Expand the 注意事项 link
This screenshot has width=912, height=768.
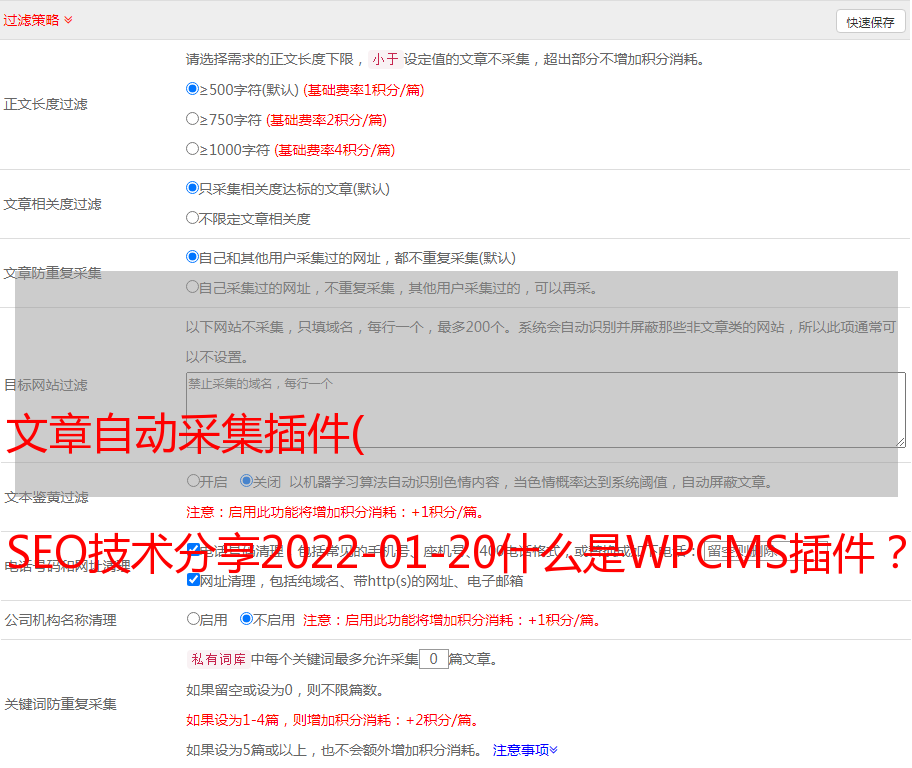pos(525,751)
